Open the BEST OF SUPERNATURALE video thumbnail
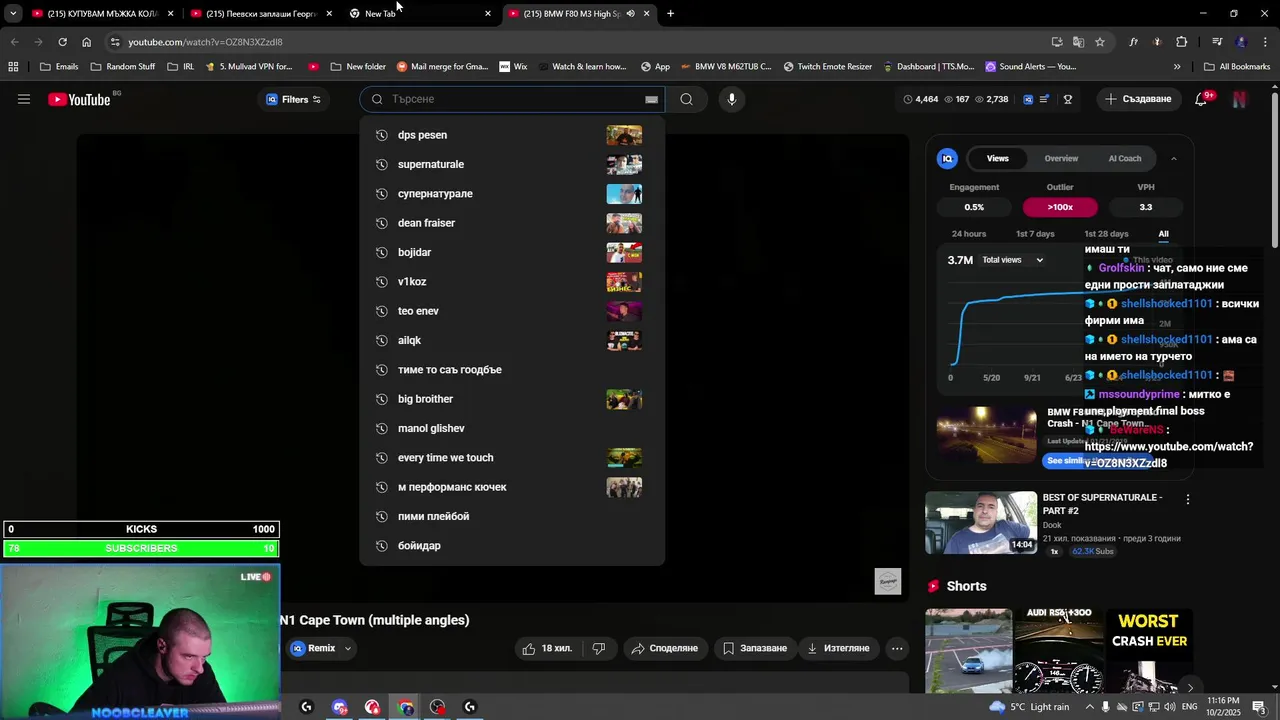Image resolution: width=1280 pixels, height=720 pixels. click(x=981, y=522)
